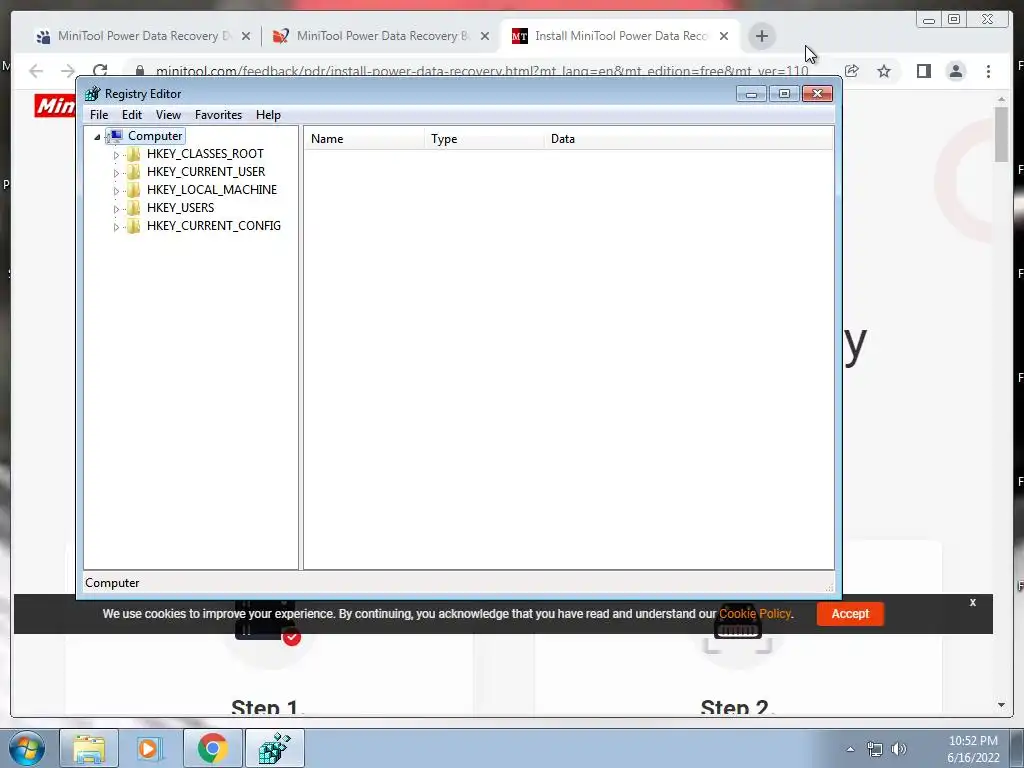Click the Registry Editor title bar icon

[x=93, y=94]
